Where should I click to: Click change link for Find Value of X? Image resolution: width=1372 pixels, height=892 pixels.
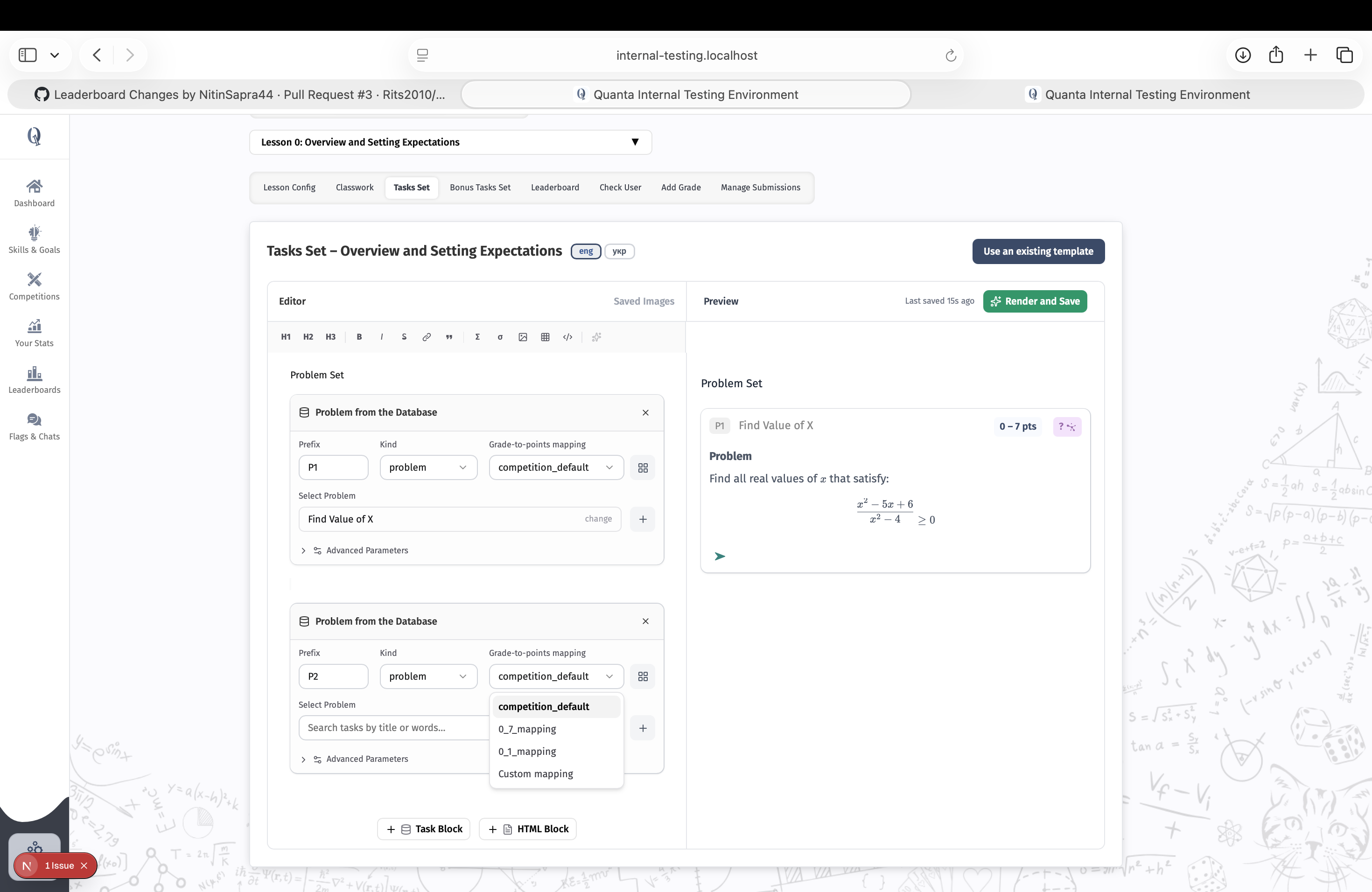[598, 519]
